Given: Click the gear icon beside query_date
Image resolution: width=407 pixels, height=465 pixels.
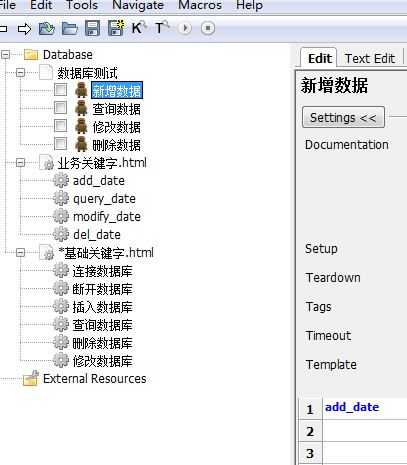Looking at the screenshot, I should [61, 198].
